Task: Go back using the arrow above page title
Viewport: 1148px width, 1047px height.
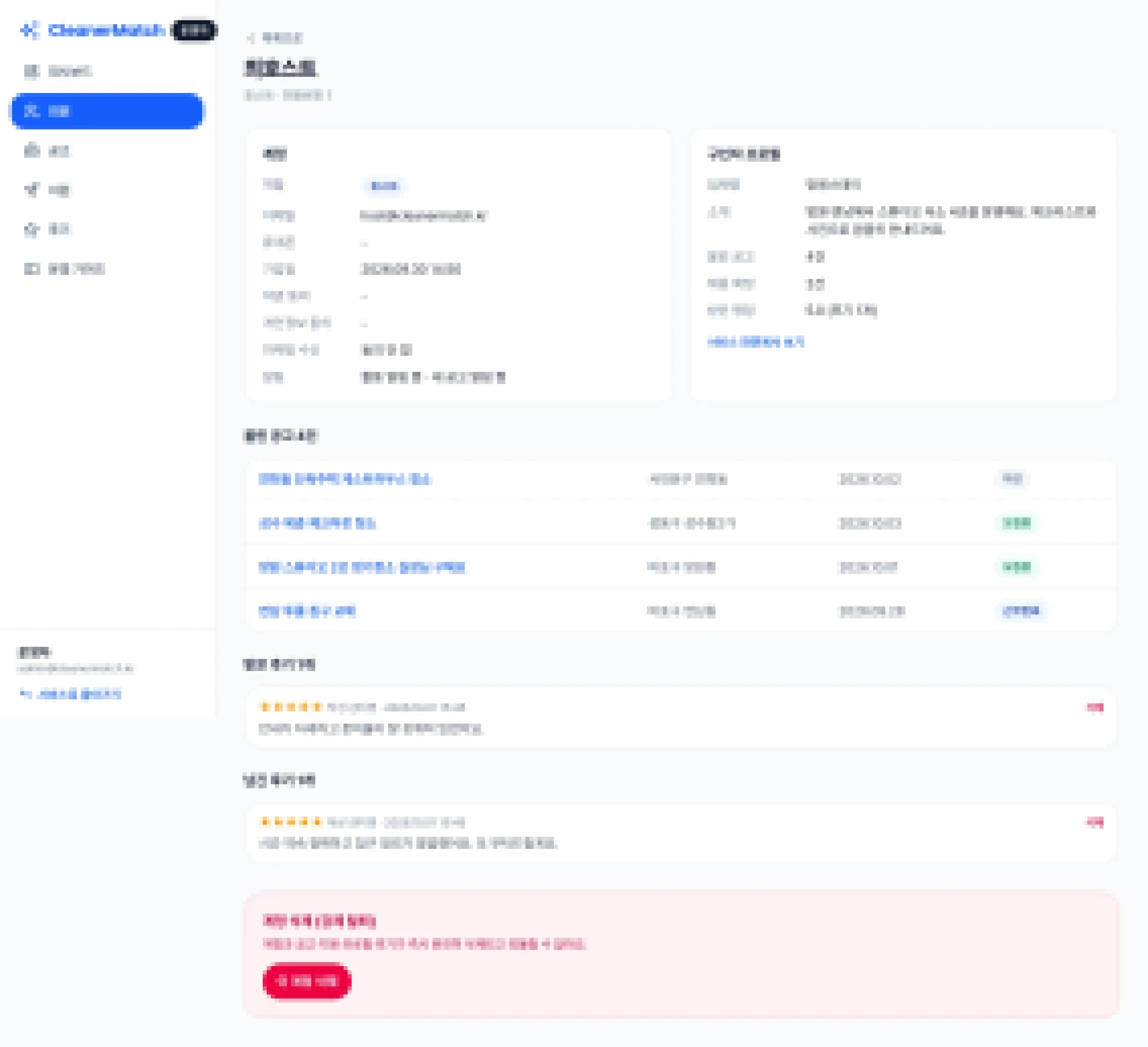Action: tap(251, 38)
